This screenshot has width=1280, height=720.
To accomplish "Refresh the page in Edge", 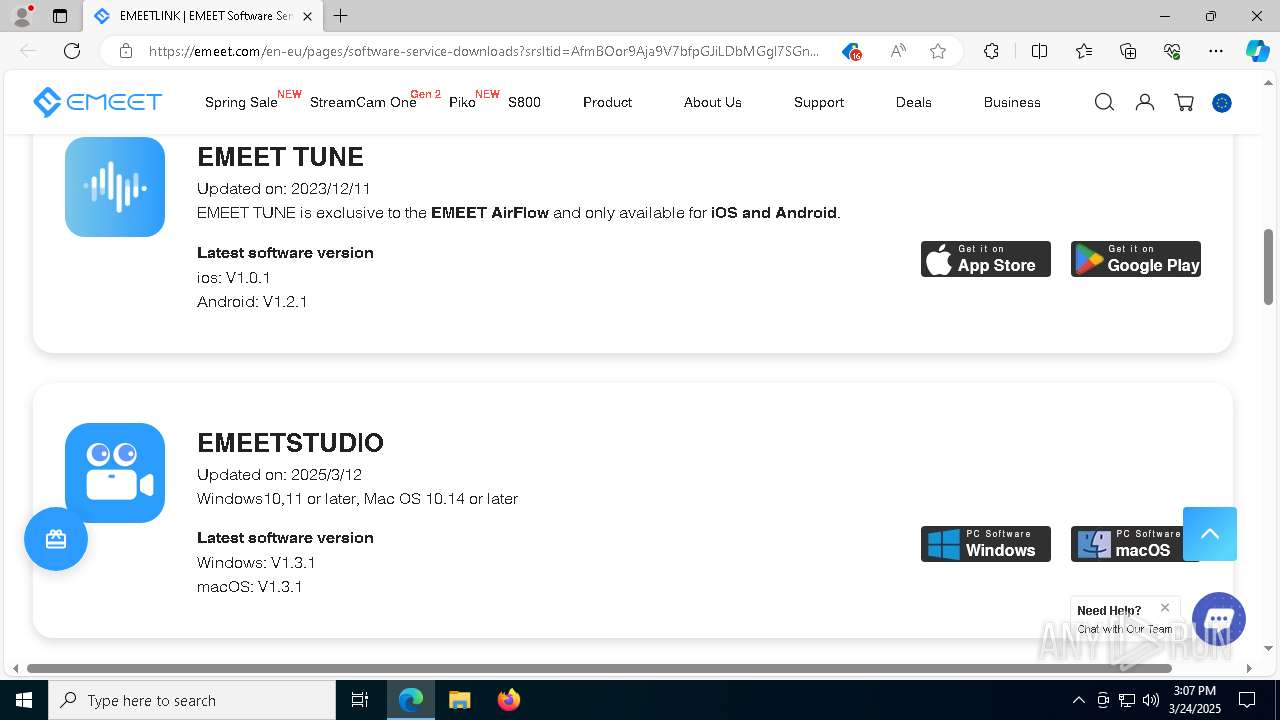I will [72, 51].
